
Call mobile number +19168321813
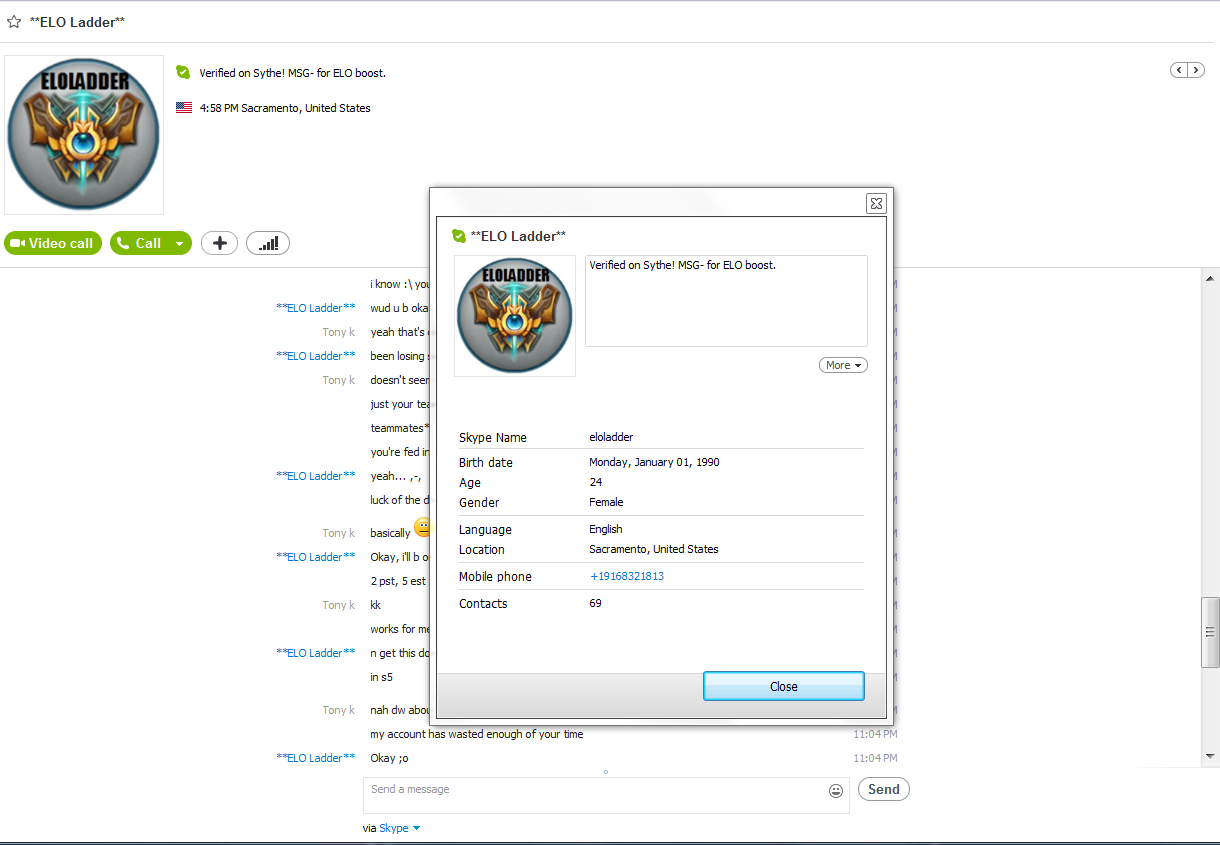click(627, 576)
